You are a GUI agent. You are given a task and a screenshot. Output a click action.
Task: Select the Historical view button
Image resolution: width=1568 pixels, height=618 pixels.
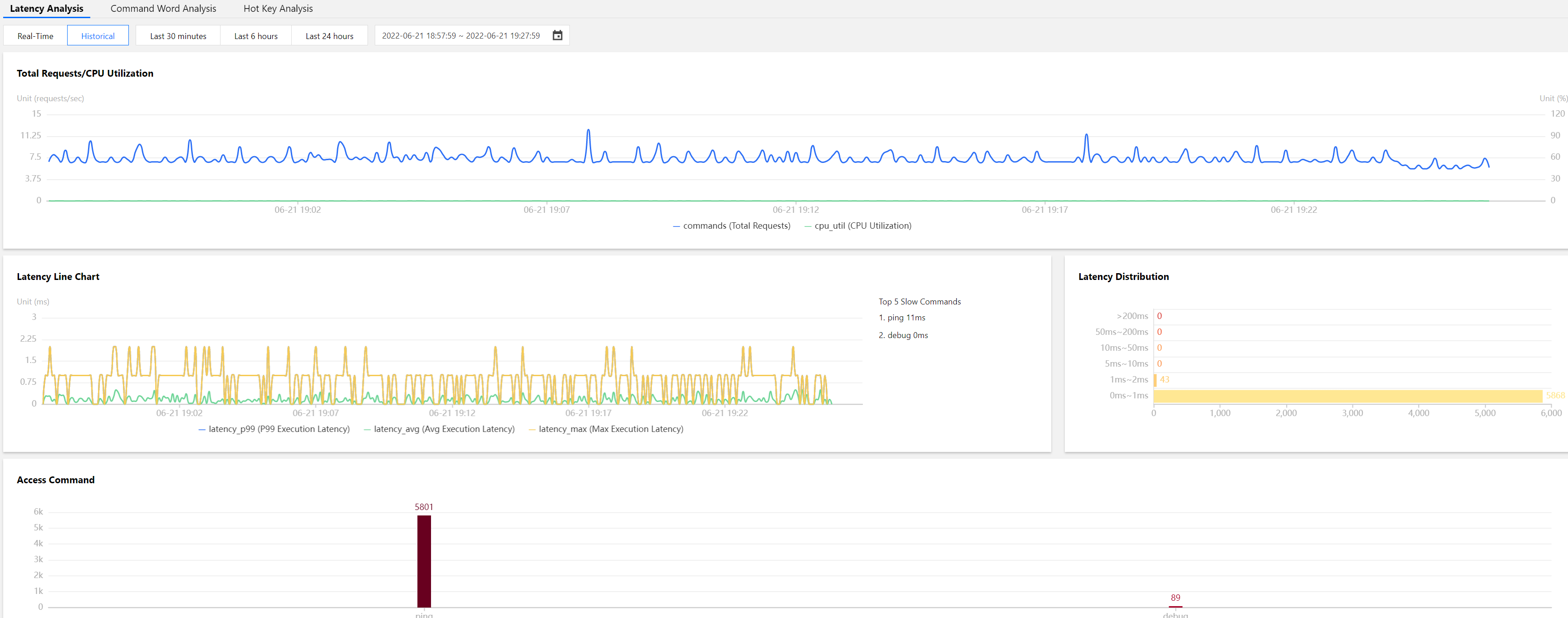click(98, 36)
